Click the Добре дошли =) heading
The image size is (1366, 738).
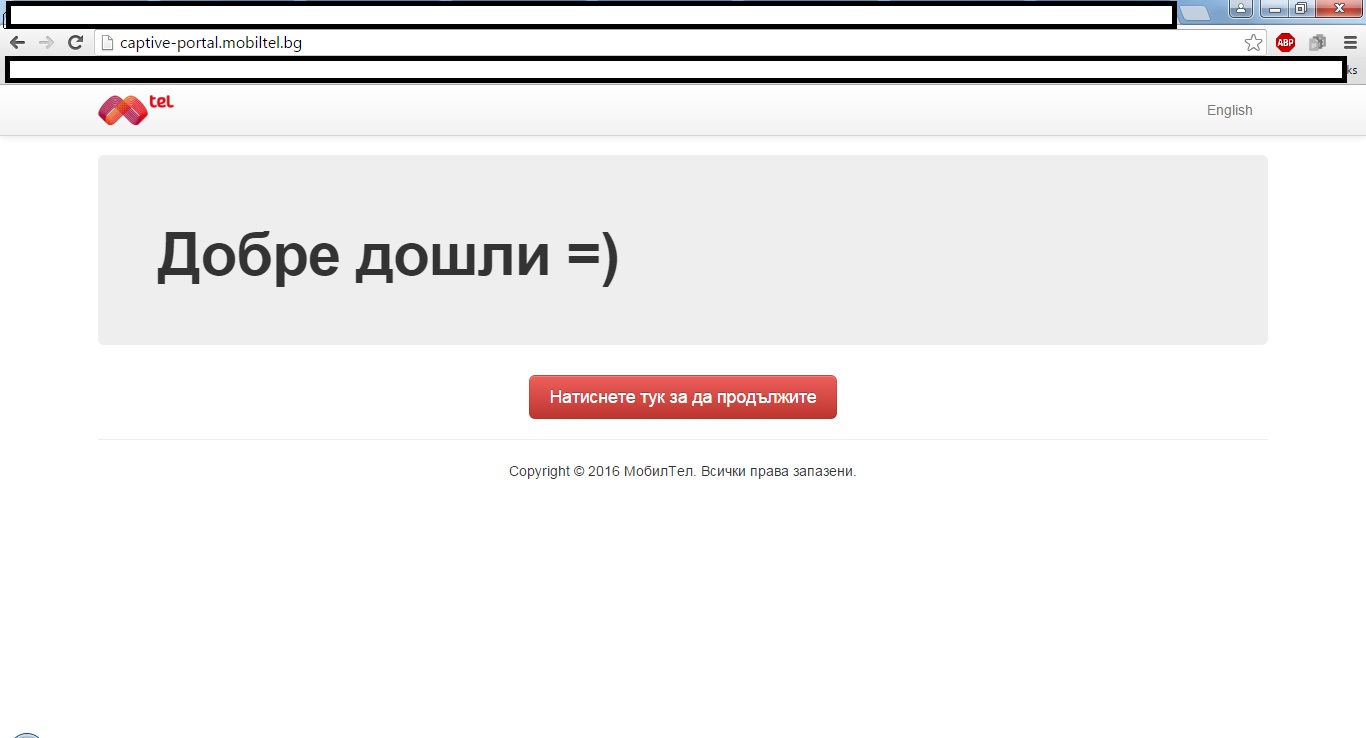pos(388,254)
